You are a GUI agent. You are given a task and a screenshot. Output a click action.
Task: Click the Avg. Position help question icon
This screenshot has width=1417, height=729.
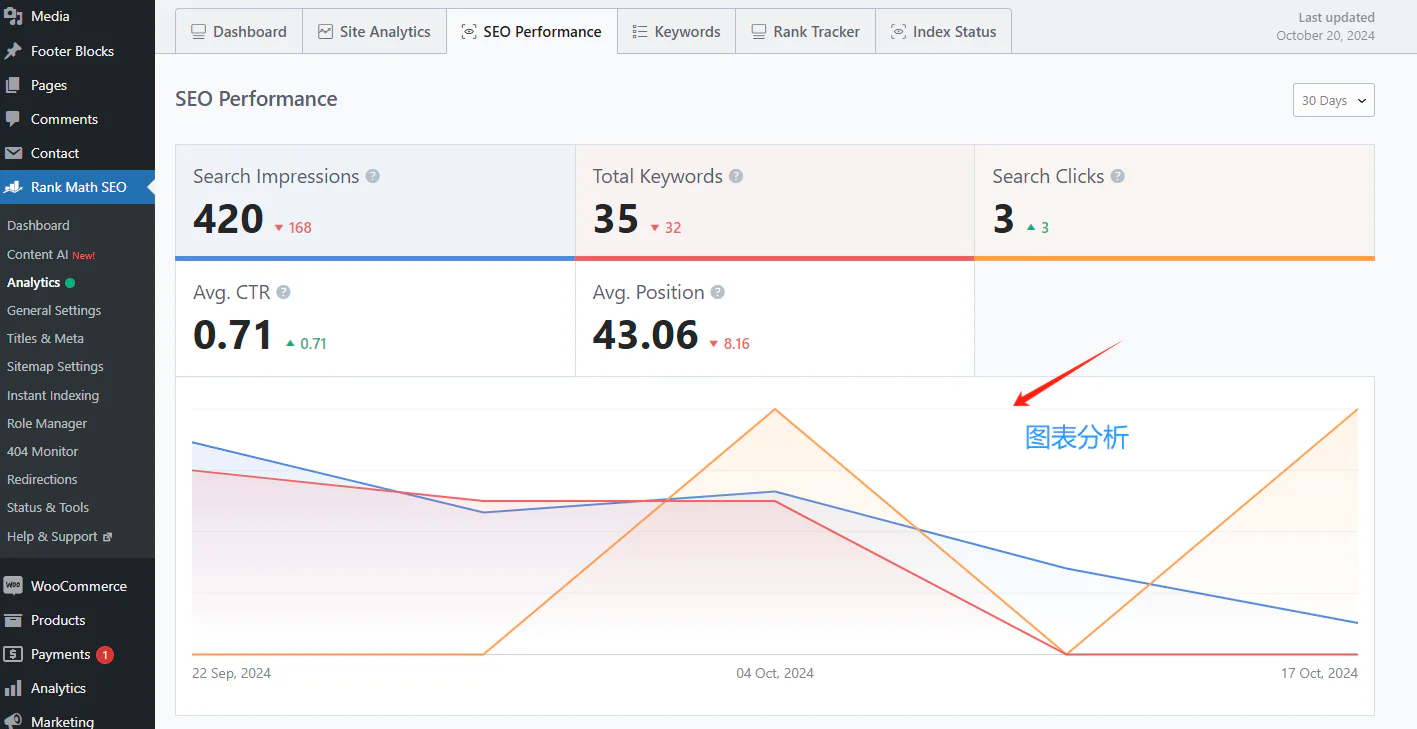pos(717,292)
